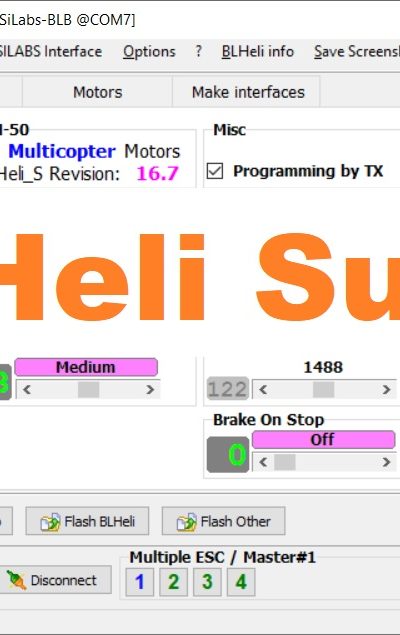Click the Flash Other icon button

tap(223, 521)
